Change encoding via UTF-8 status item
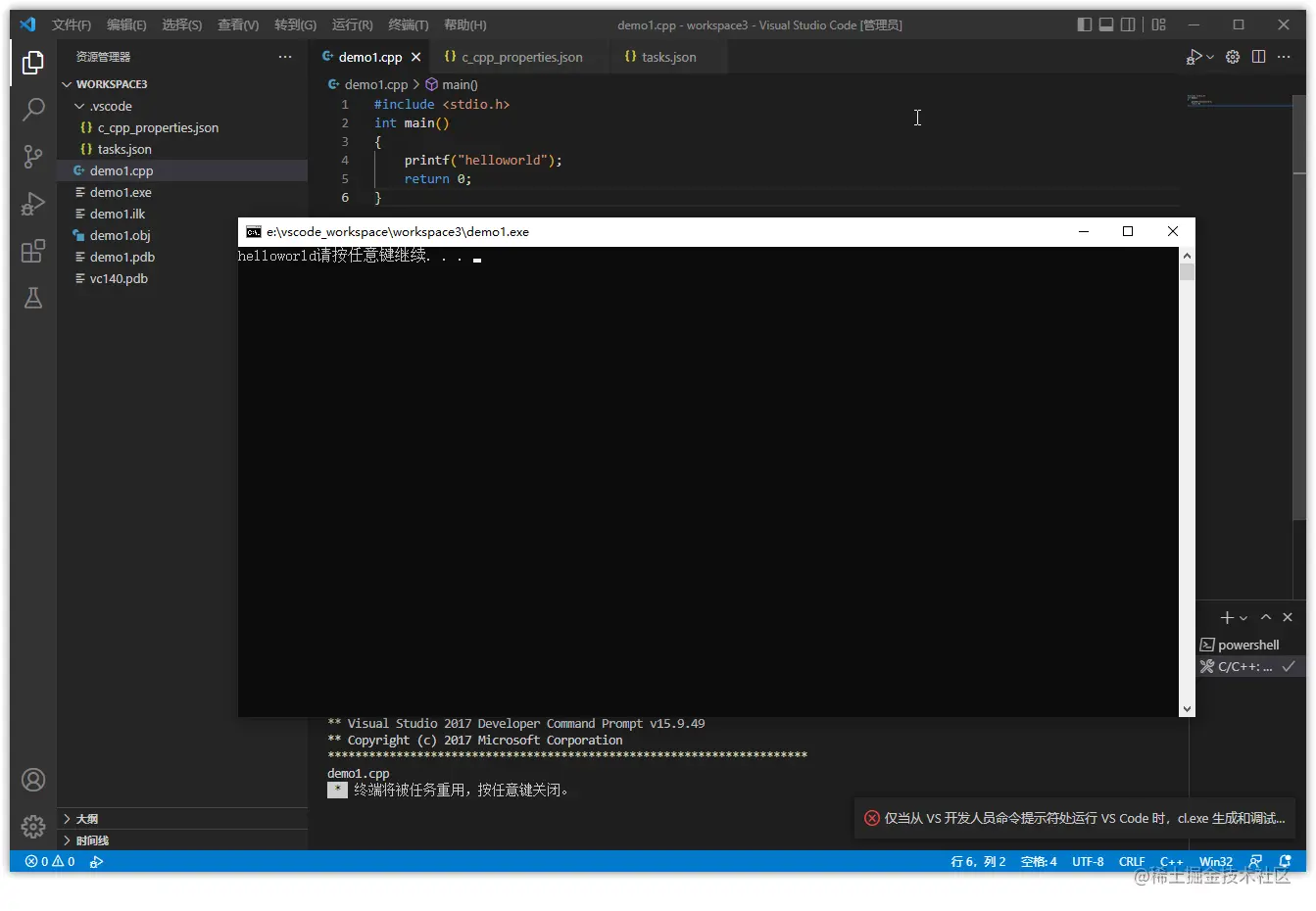 point(1088,861)
